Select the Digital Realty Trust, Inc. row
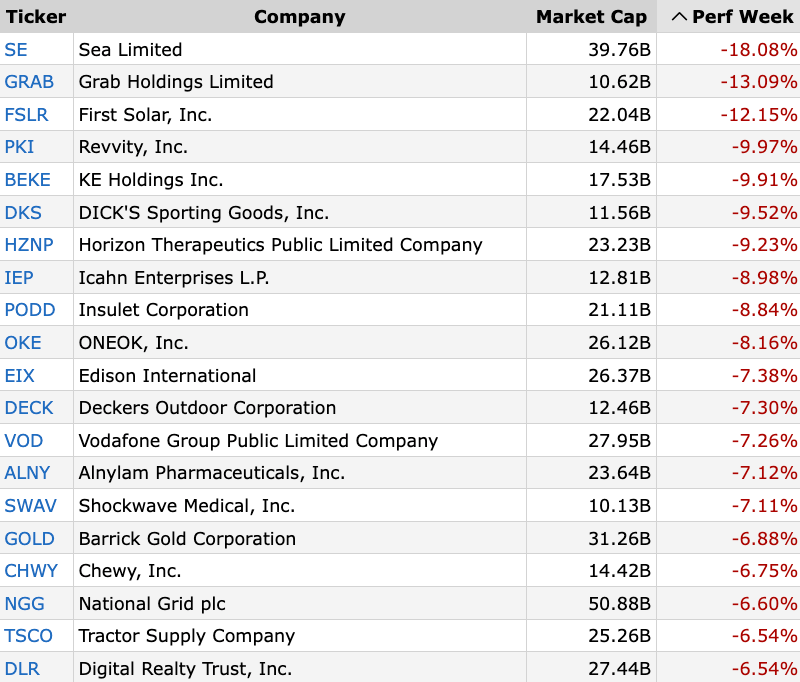The height and width of the screenshot is (682, 800). click(400, 667)
